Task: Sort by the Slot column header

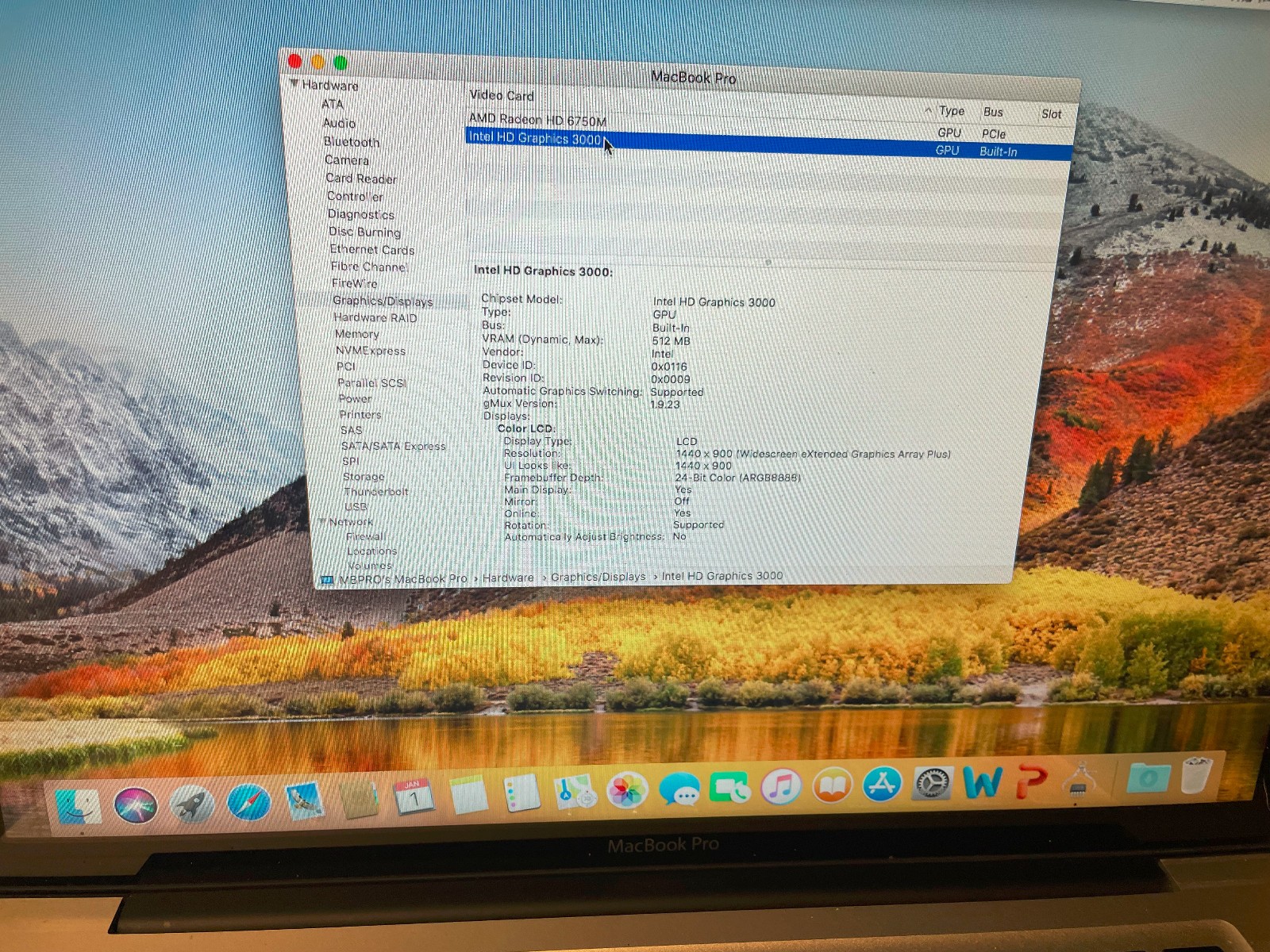Action: 1052,114
